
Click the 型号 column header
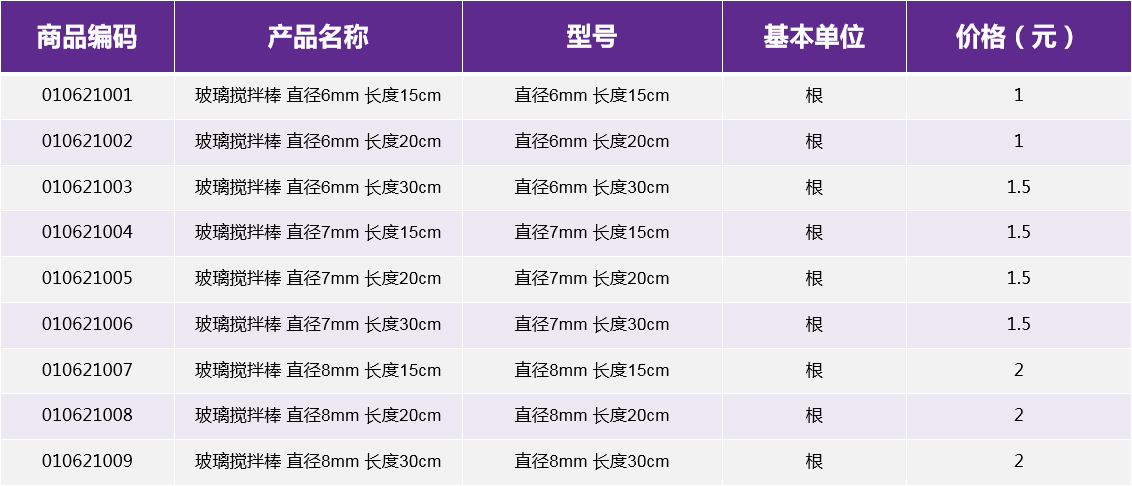[592, 37]
